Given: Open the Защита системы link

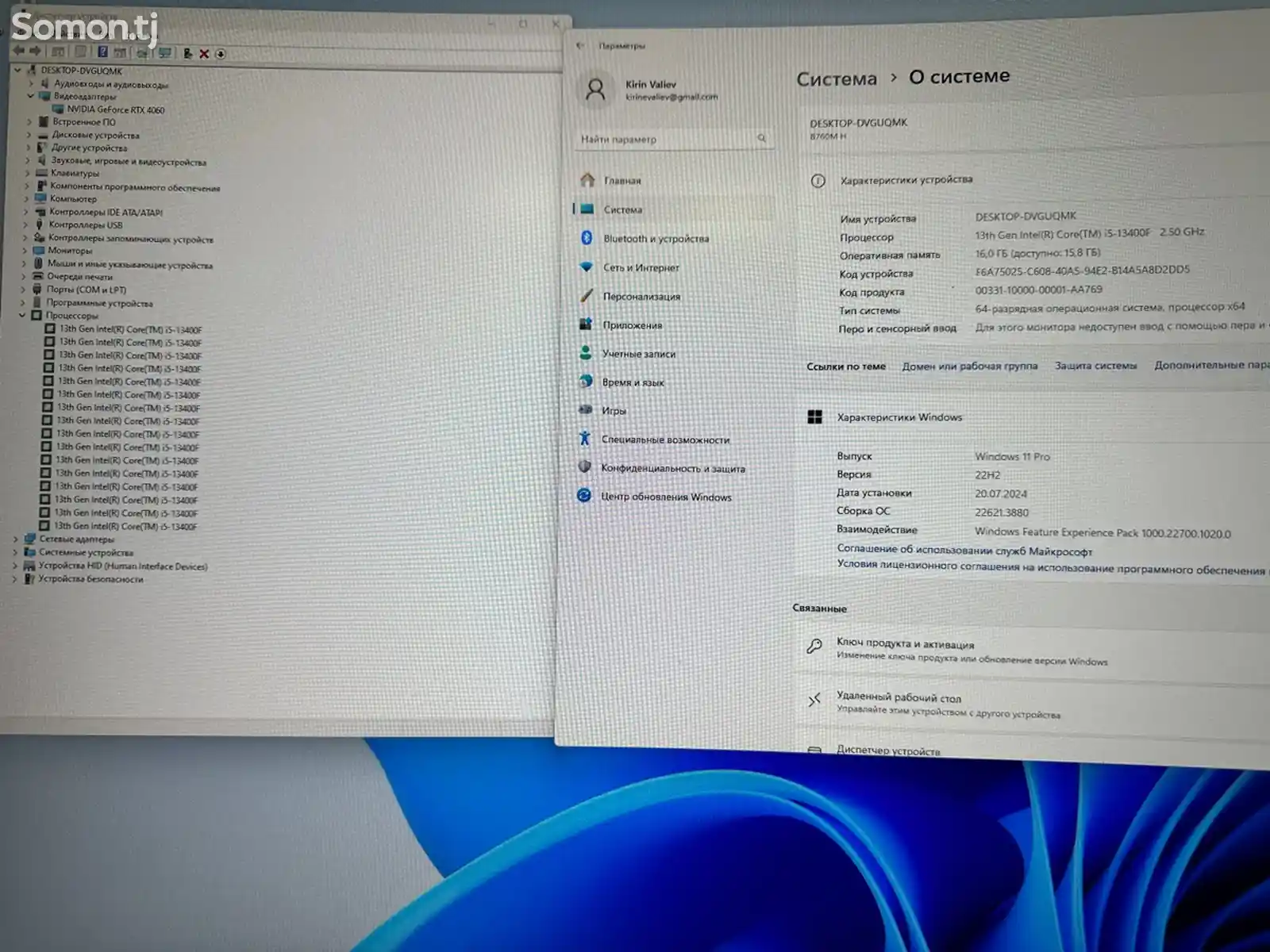Looking at the screenshot, I should click(1095, 366).
